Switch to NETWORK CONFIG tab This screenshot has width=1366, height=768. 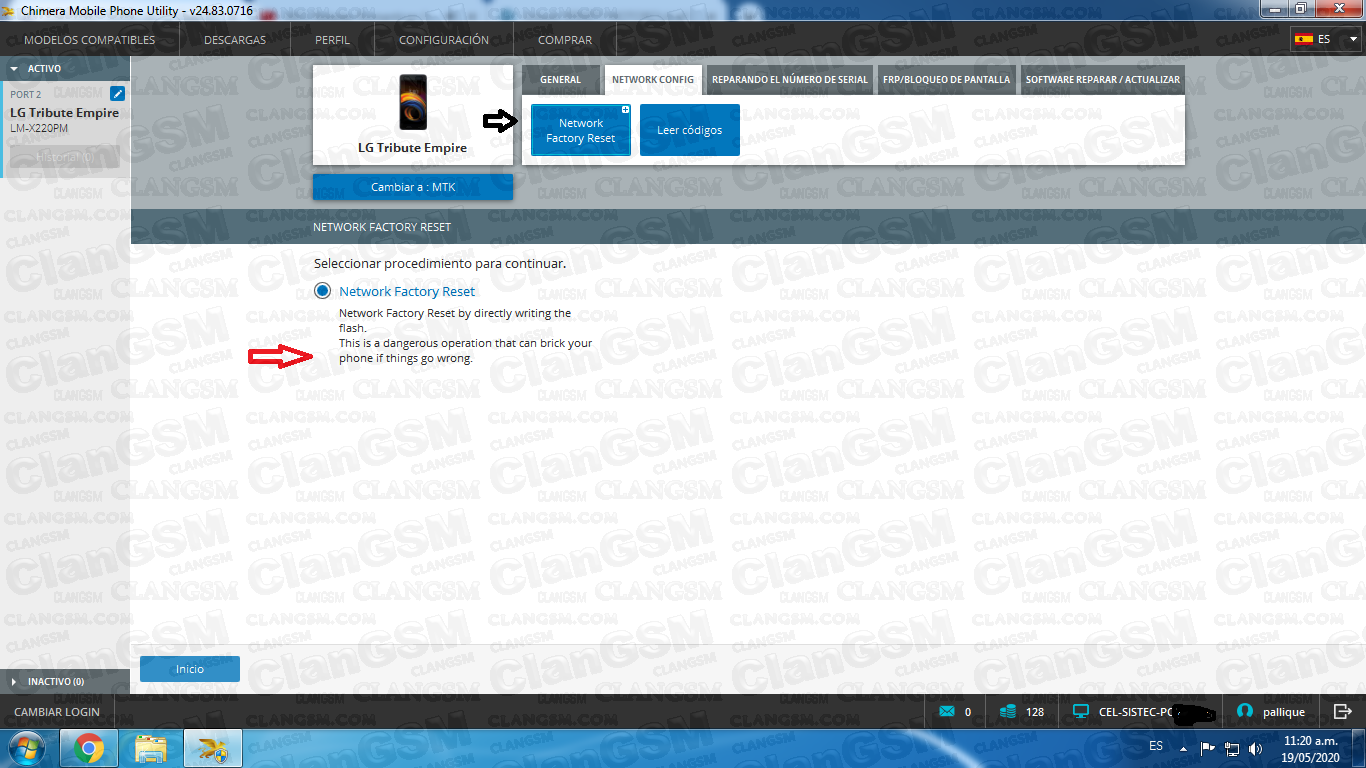(x=653, y=80)
